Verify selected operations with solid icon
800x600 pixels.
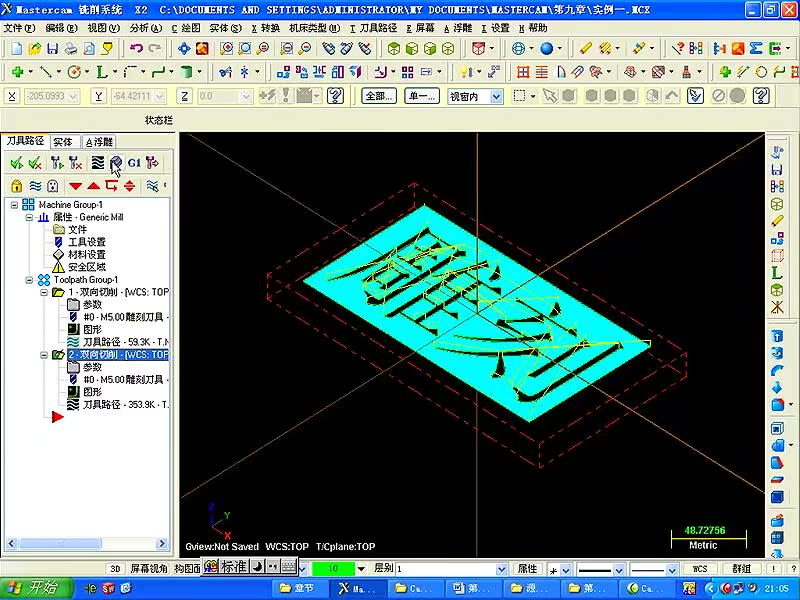click(116, 163)
